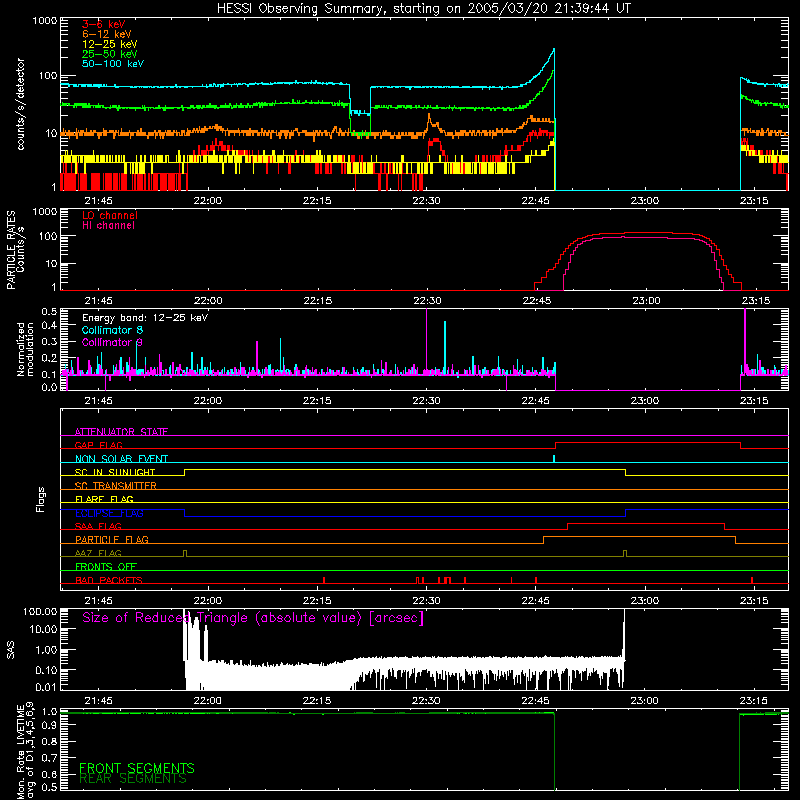Click the AAZ FLAG label
Image resolution: width=800 pixels, height=800 pixels.
98,553
